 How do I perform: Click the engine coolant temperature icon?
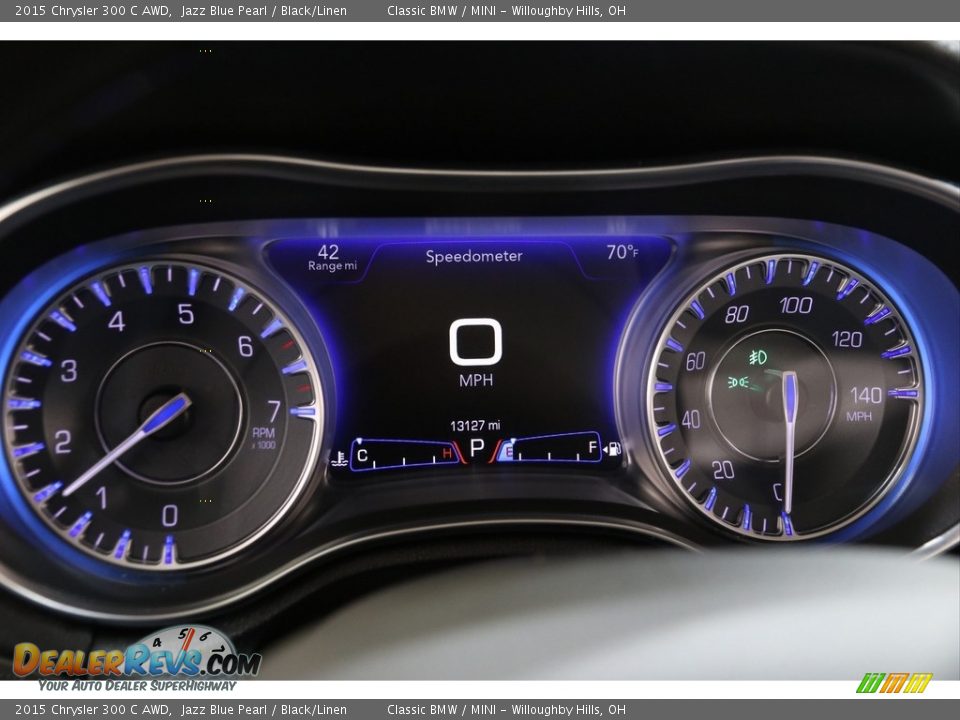tap(339, 459)
